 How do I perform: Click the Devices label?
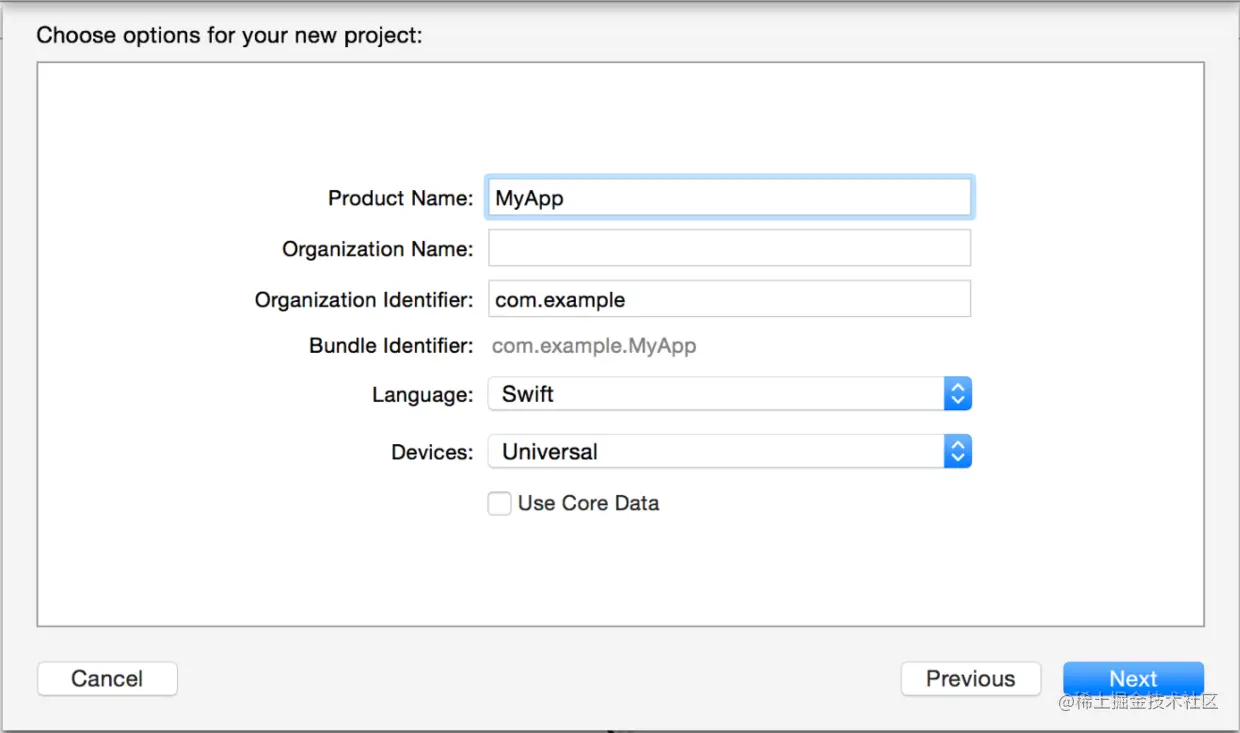(432, 452)
